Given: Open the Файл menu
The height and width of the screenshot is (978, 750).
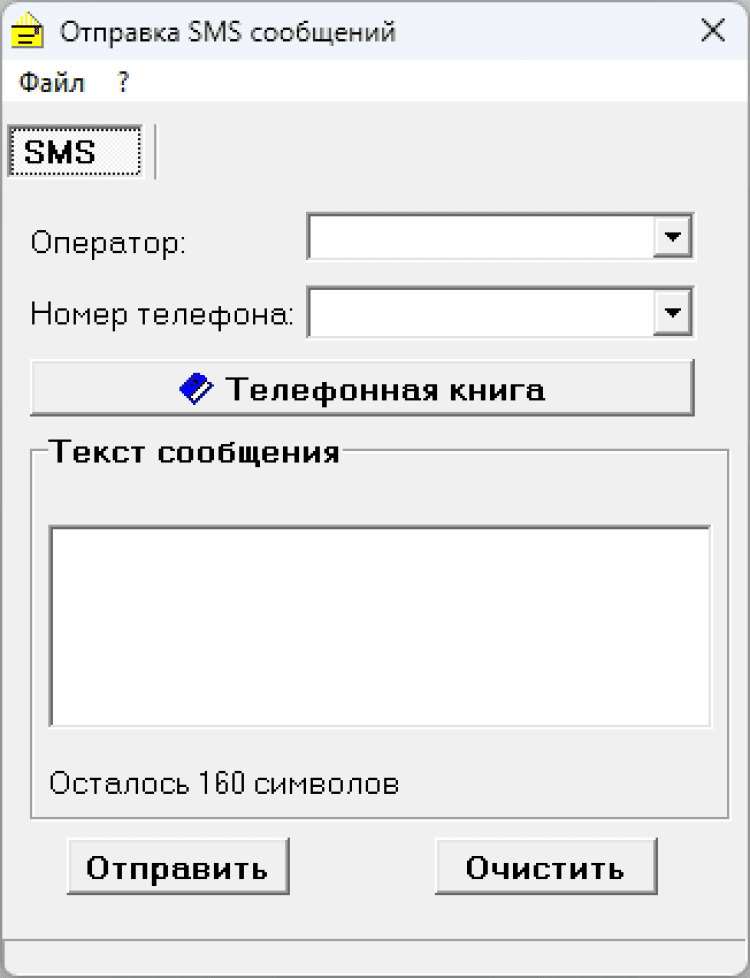Looking at the screenshot, I should tap(51, 83).
